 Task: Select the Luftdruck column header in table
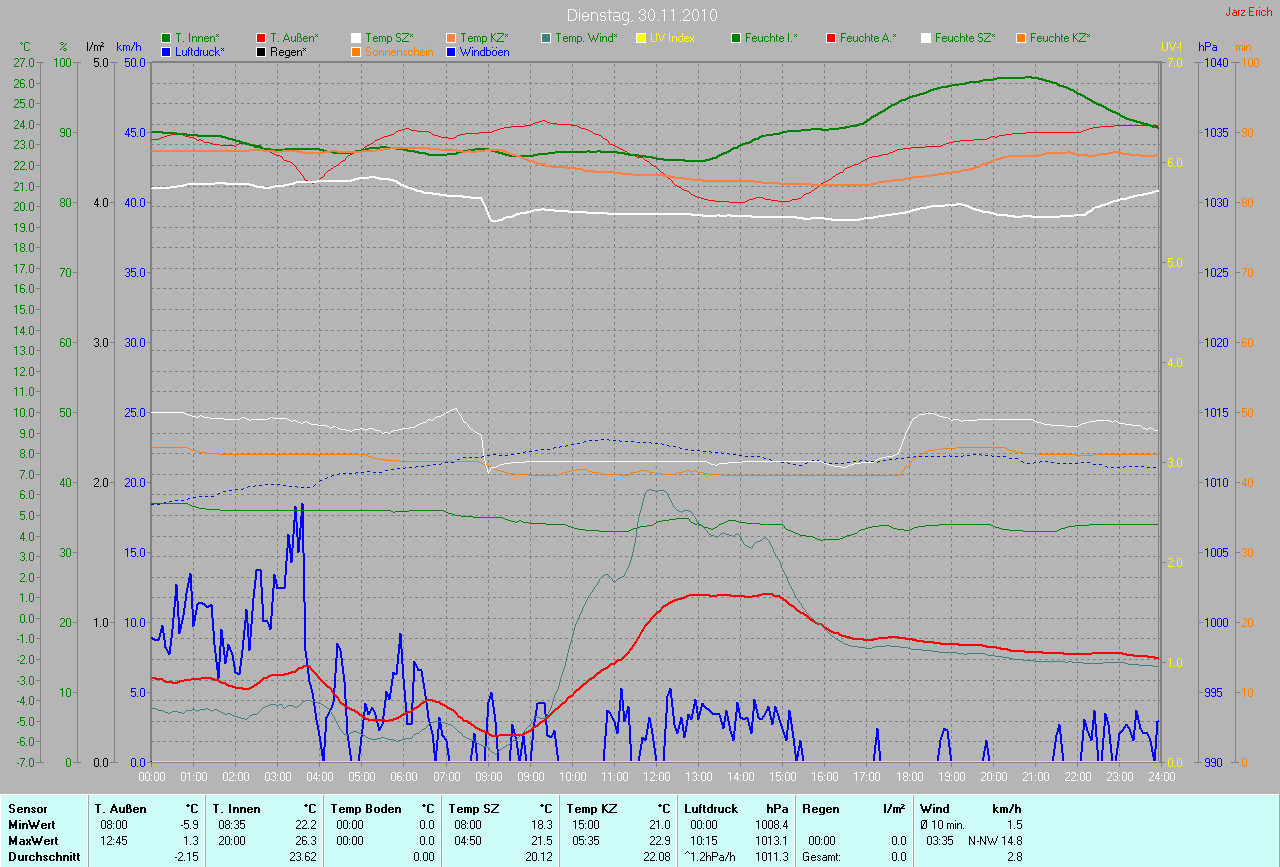coord(711,808)
